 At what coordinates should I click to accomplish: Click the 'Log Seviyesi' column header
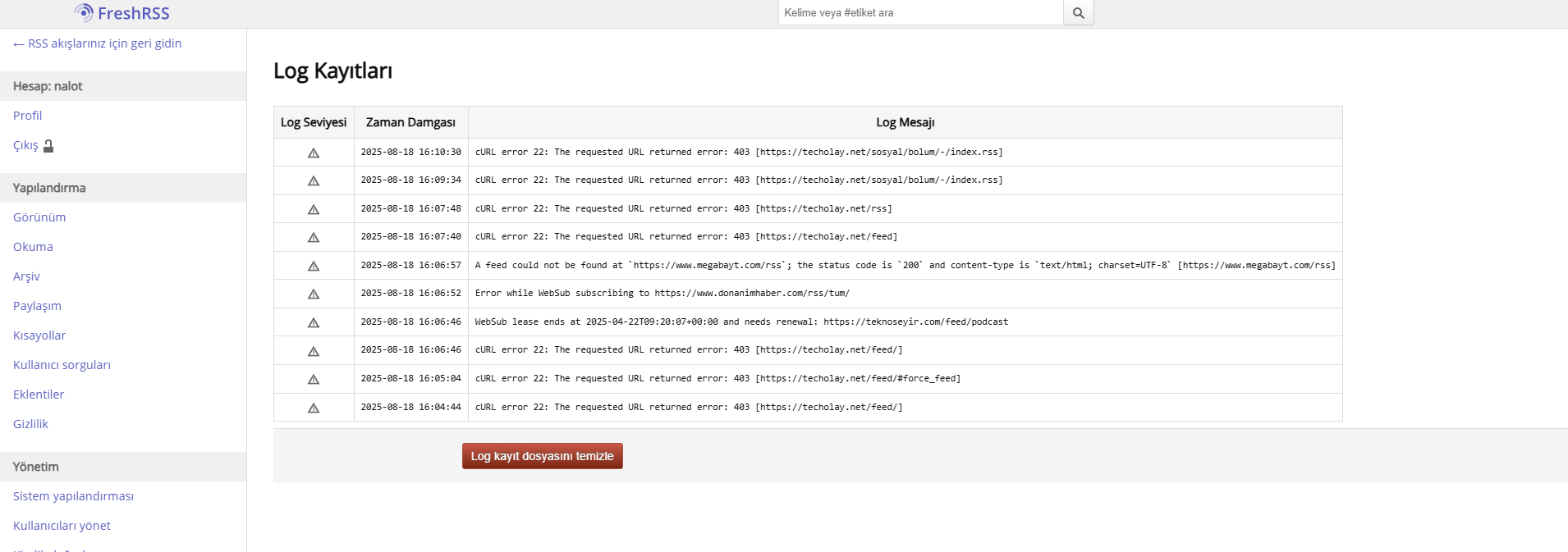tap(314, 122)
